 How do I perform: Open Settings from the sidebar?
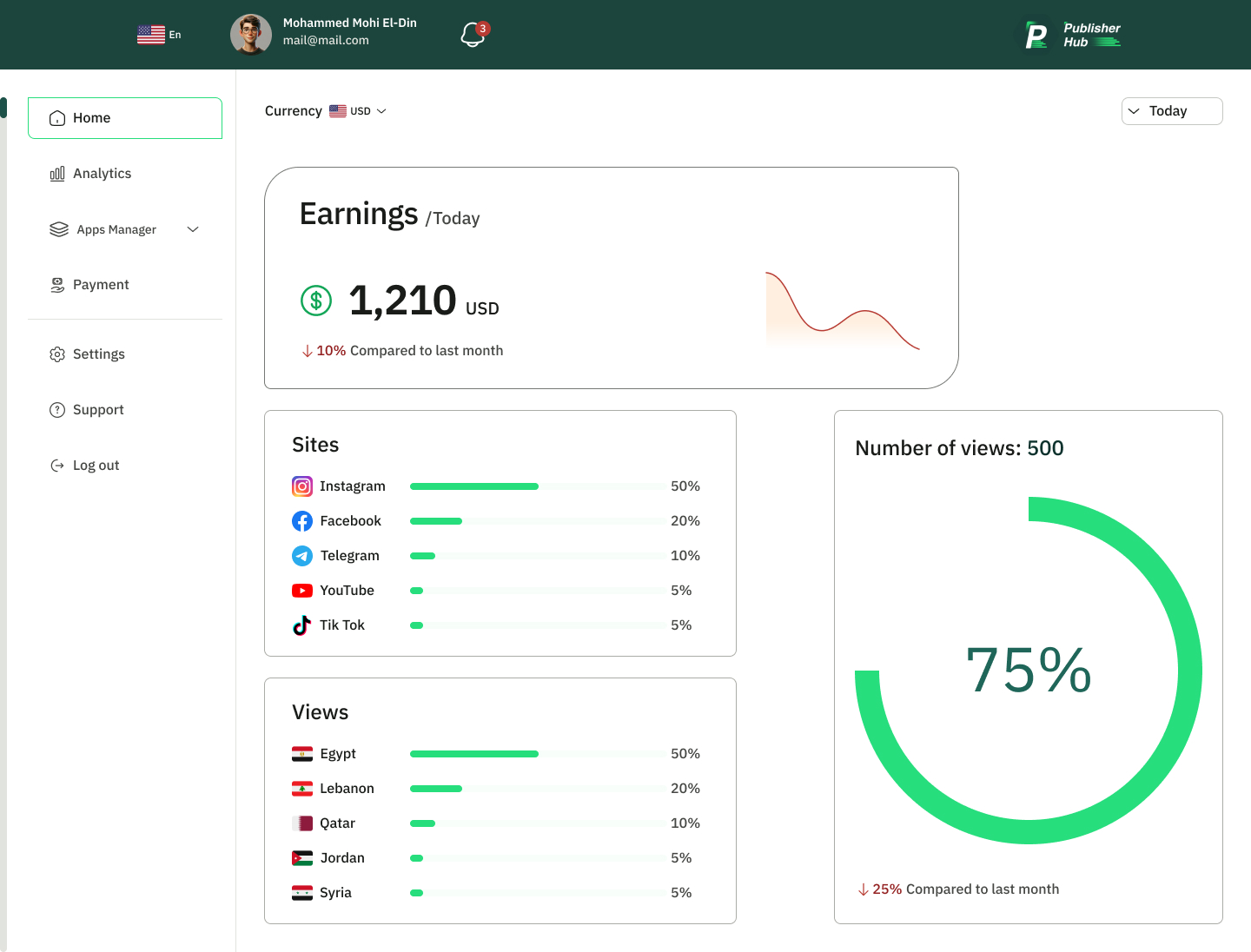(x=98, y=354)
